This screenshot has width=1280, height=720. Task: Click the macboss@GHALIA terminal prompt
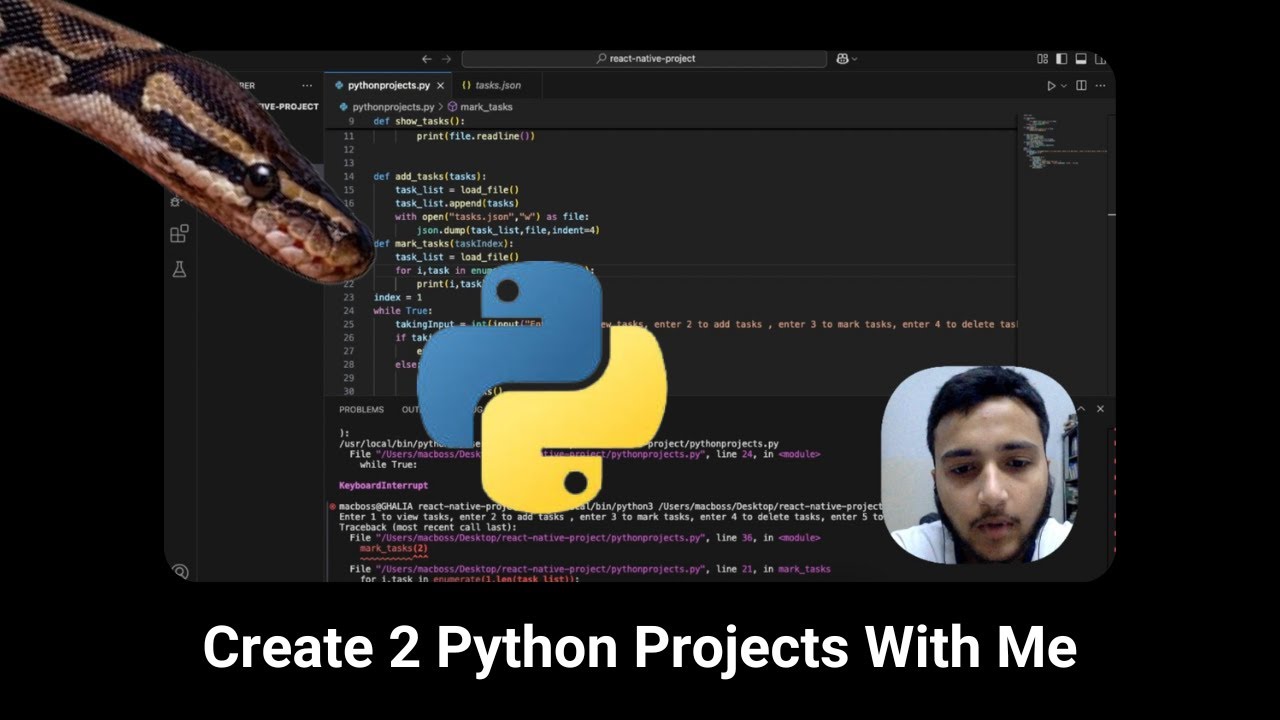(x=377, y=506)
